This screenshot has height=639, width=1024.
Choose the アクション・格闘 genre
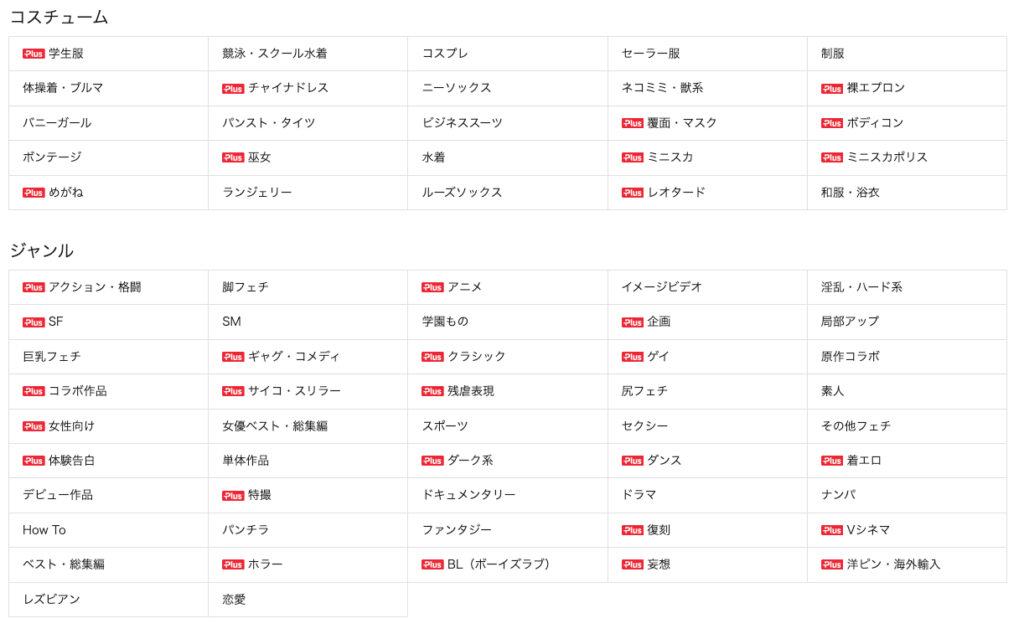point(94,287)
